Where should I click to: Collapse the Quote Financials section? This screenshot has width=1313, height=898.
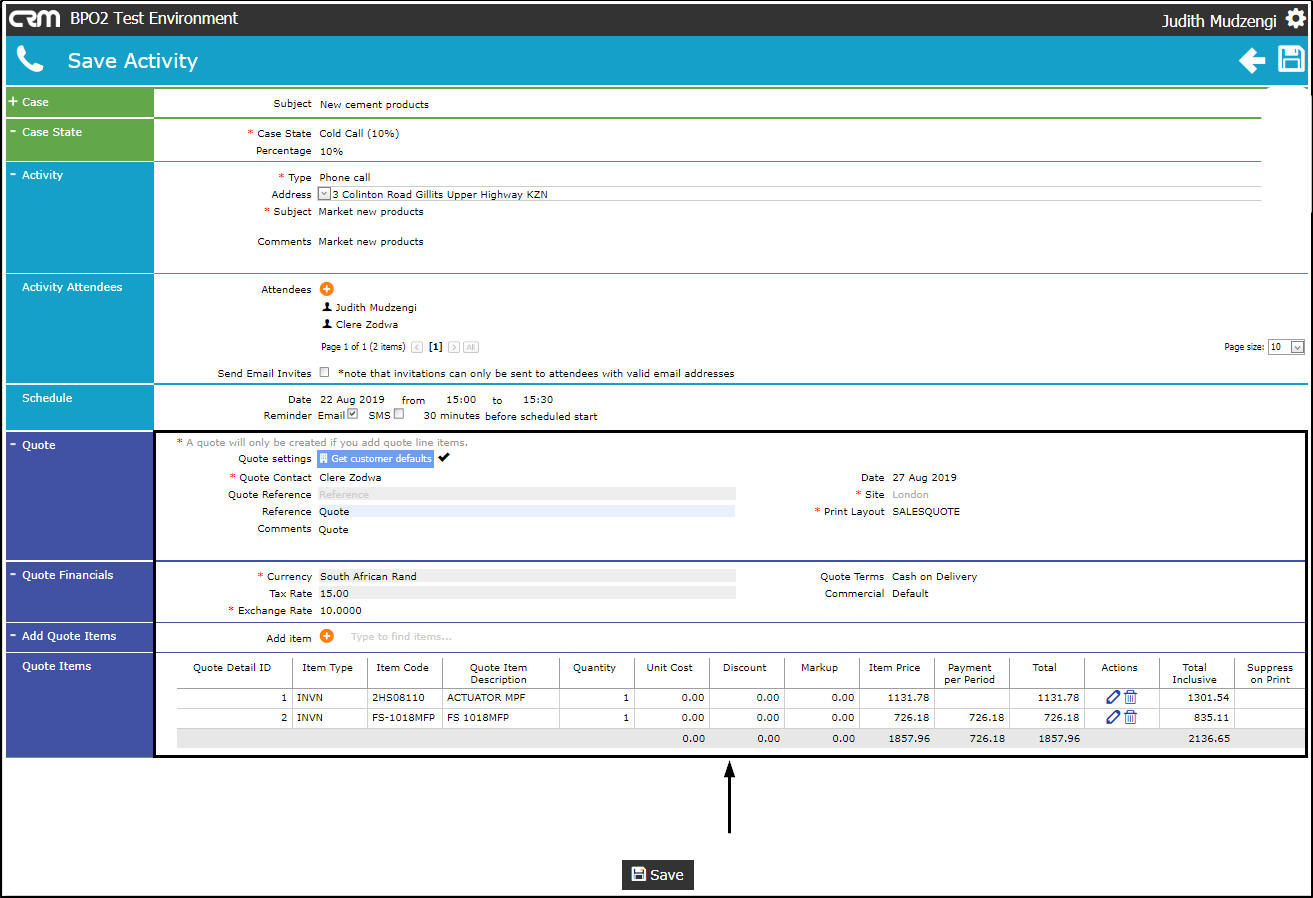pyautogui.click(x=14, y=575)
